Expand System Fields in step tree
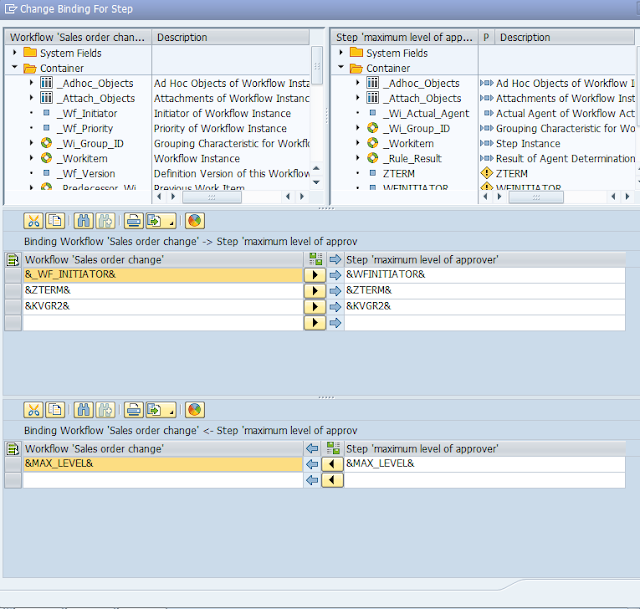 click(341, 52)
